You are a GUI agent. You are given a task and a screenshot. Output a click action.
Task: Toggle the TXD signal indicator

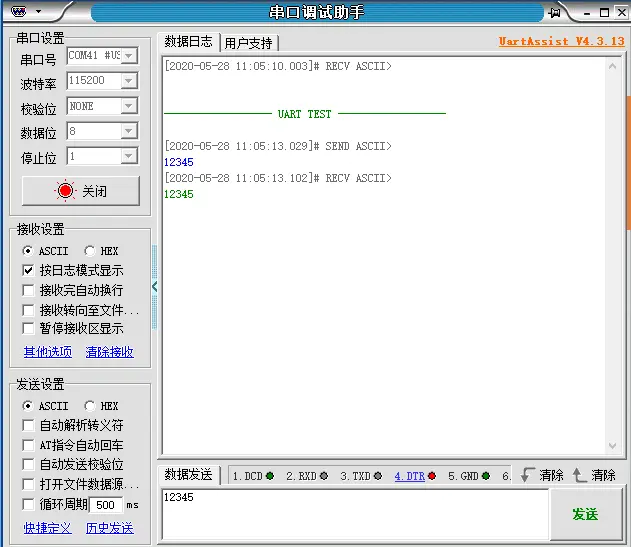coord(377,476)
